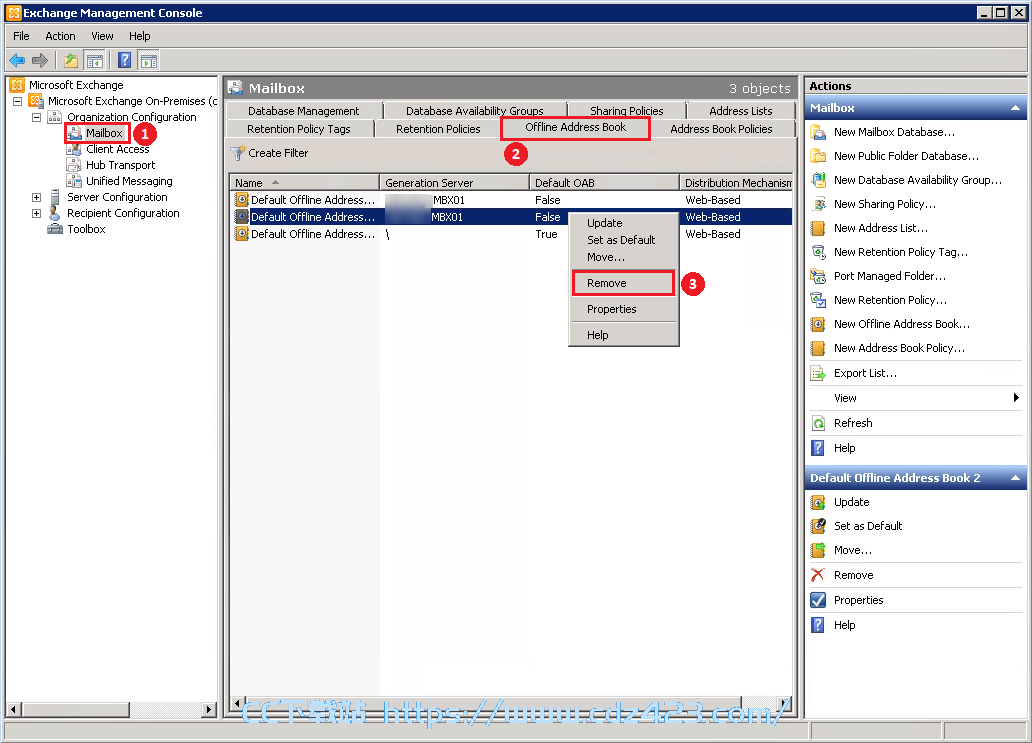1032x743 pixels.
Task: Sort list by Default OAB column
Action: 604,183
